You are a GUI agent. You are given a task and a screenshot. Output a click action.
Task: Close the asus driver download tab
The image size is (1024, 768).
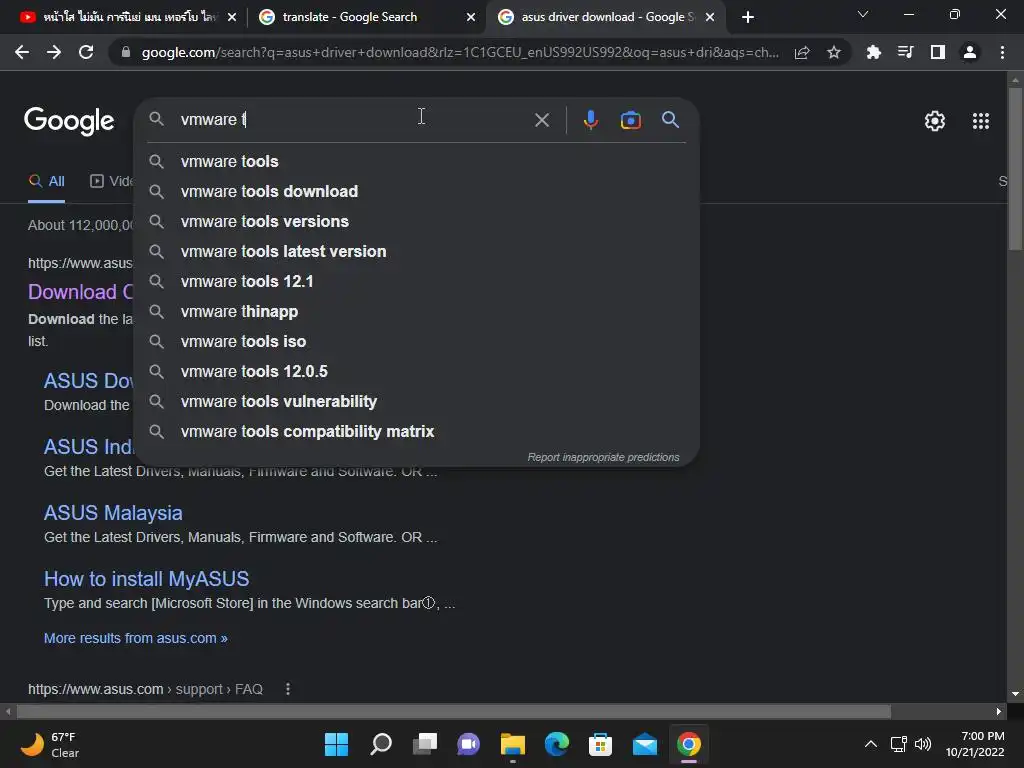(711, 17)
